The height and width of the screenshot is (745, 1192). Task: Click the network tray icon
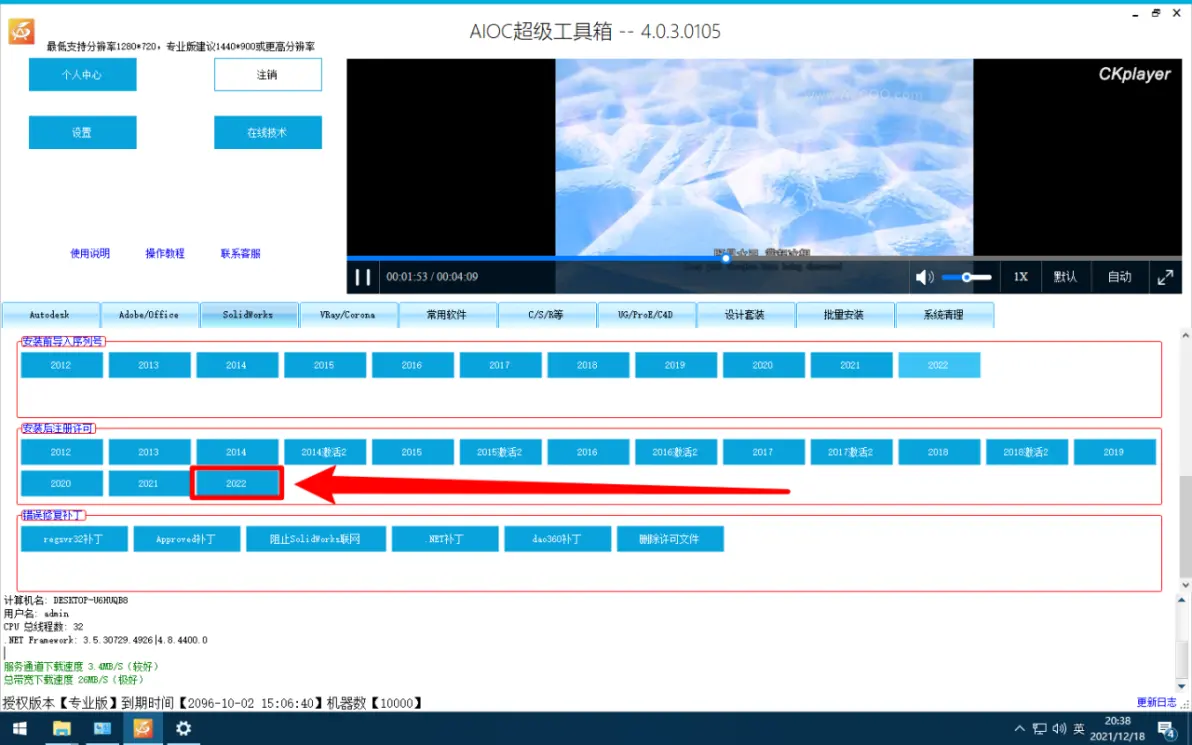tap(1039, 728)
